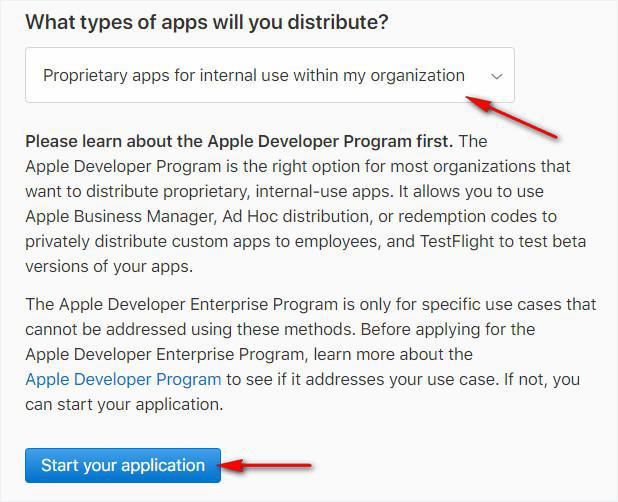Open the app distribution types dropdown

click(269, 75)
